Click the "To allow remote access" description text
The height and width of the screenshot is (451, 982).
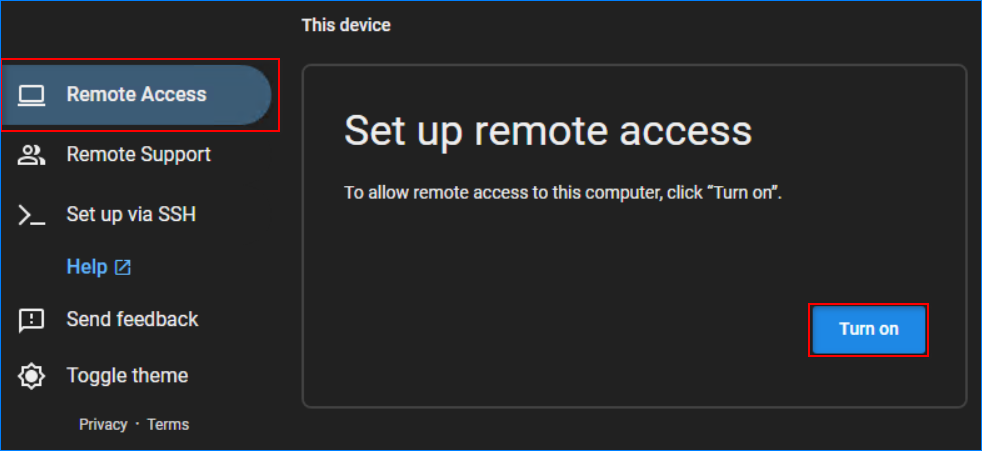(x=562, y=192)
